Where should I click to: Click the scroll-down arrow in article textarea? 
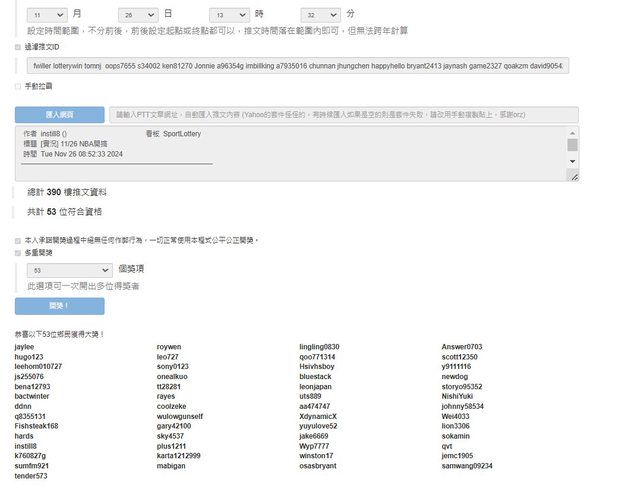572,160
